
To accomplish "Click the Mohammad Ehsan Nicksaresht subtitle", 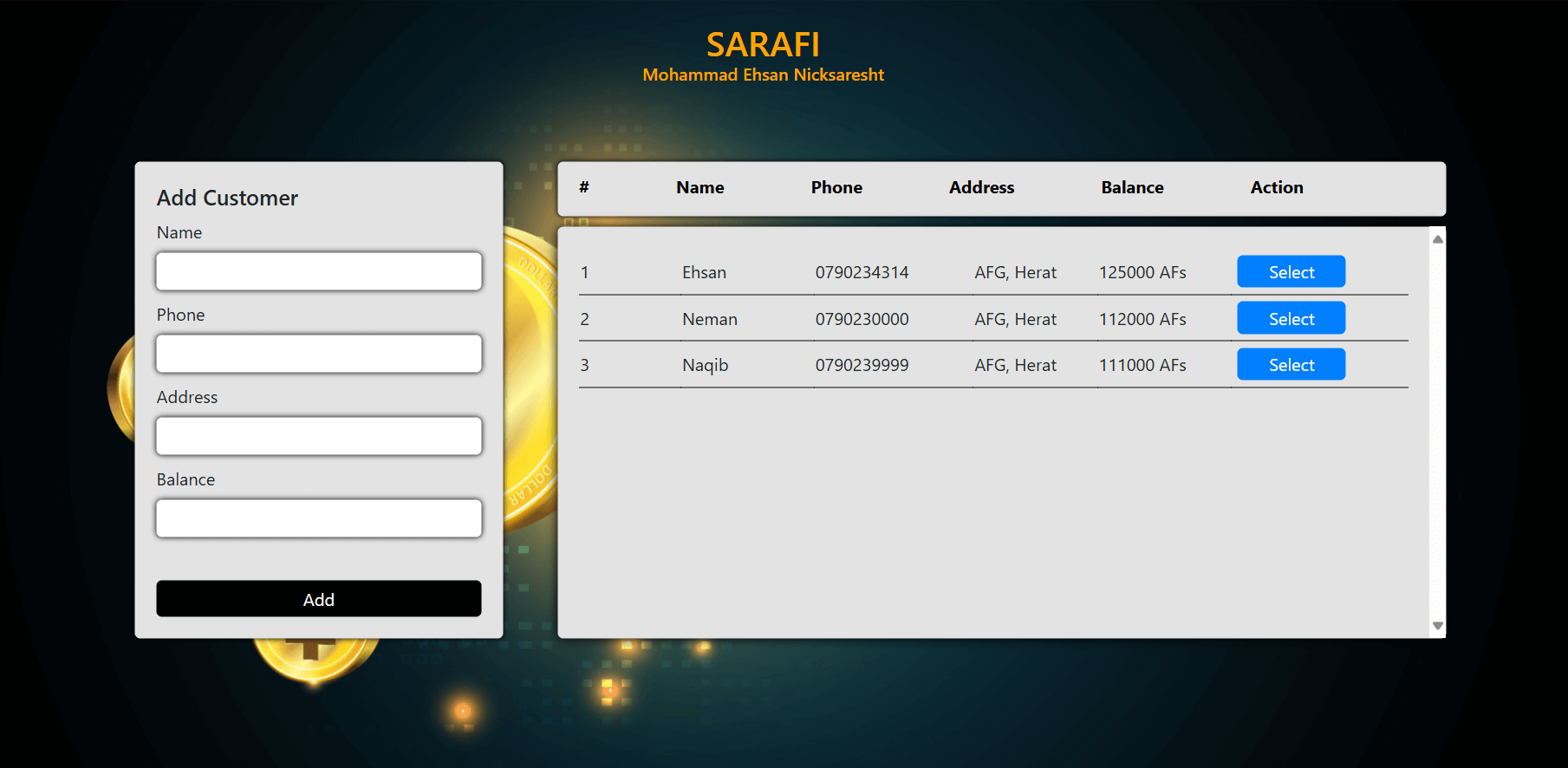I will click(x=763, y=75).
